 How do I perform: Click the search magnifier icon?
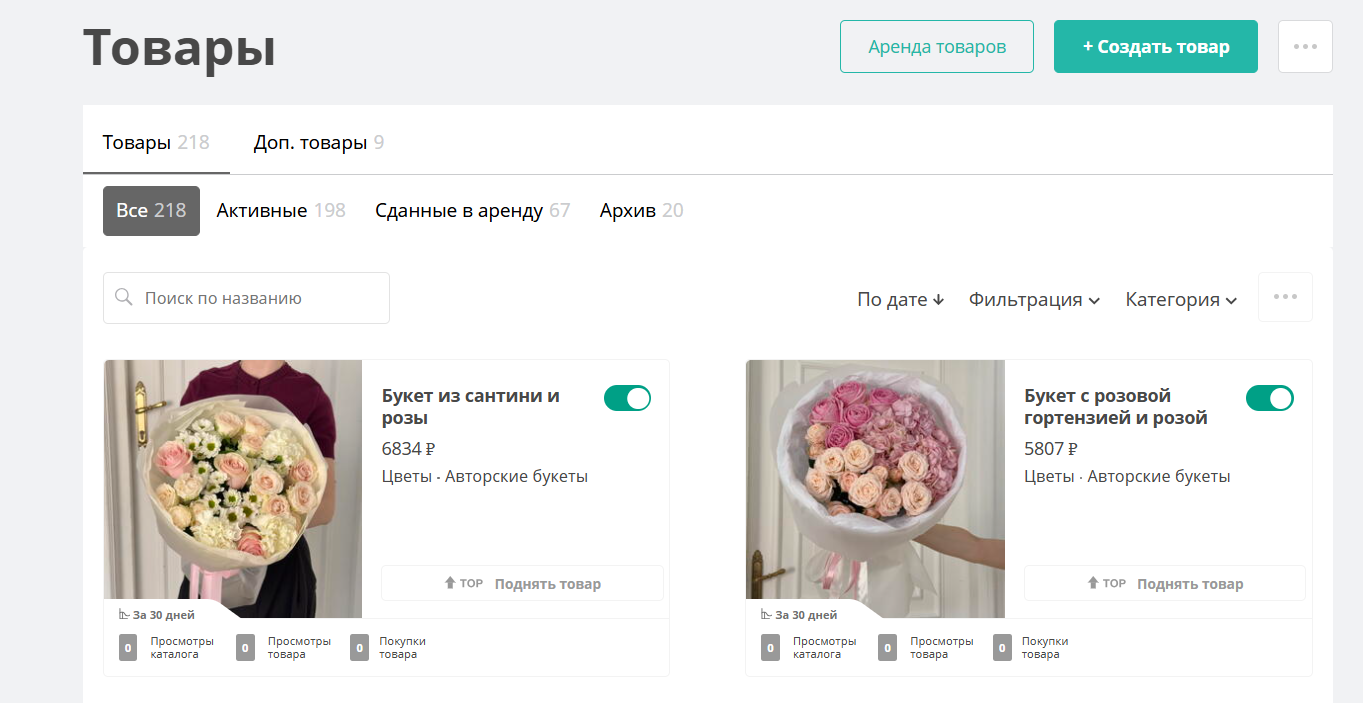pos(124,298)
